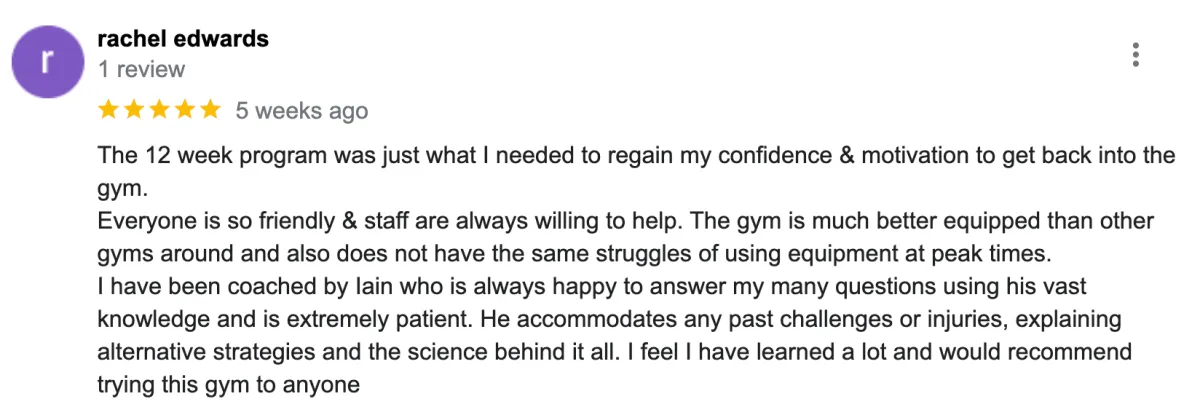Viewport: 1200px width, 415px height.
Task: Select the fifth rating star
Action: (208, 110)
